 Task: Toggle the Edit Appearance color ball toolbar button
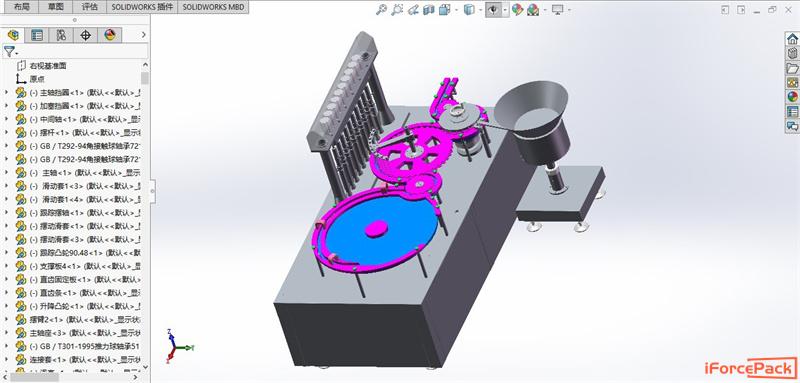pos(517,10)
